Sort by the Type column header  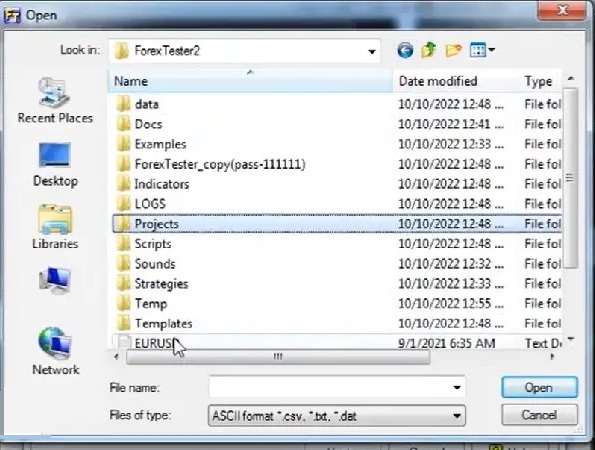click(540, 81)
